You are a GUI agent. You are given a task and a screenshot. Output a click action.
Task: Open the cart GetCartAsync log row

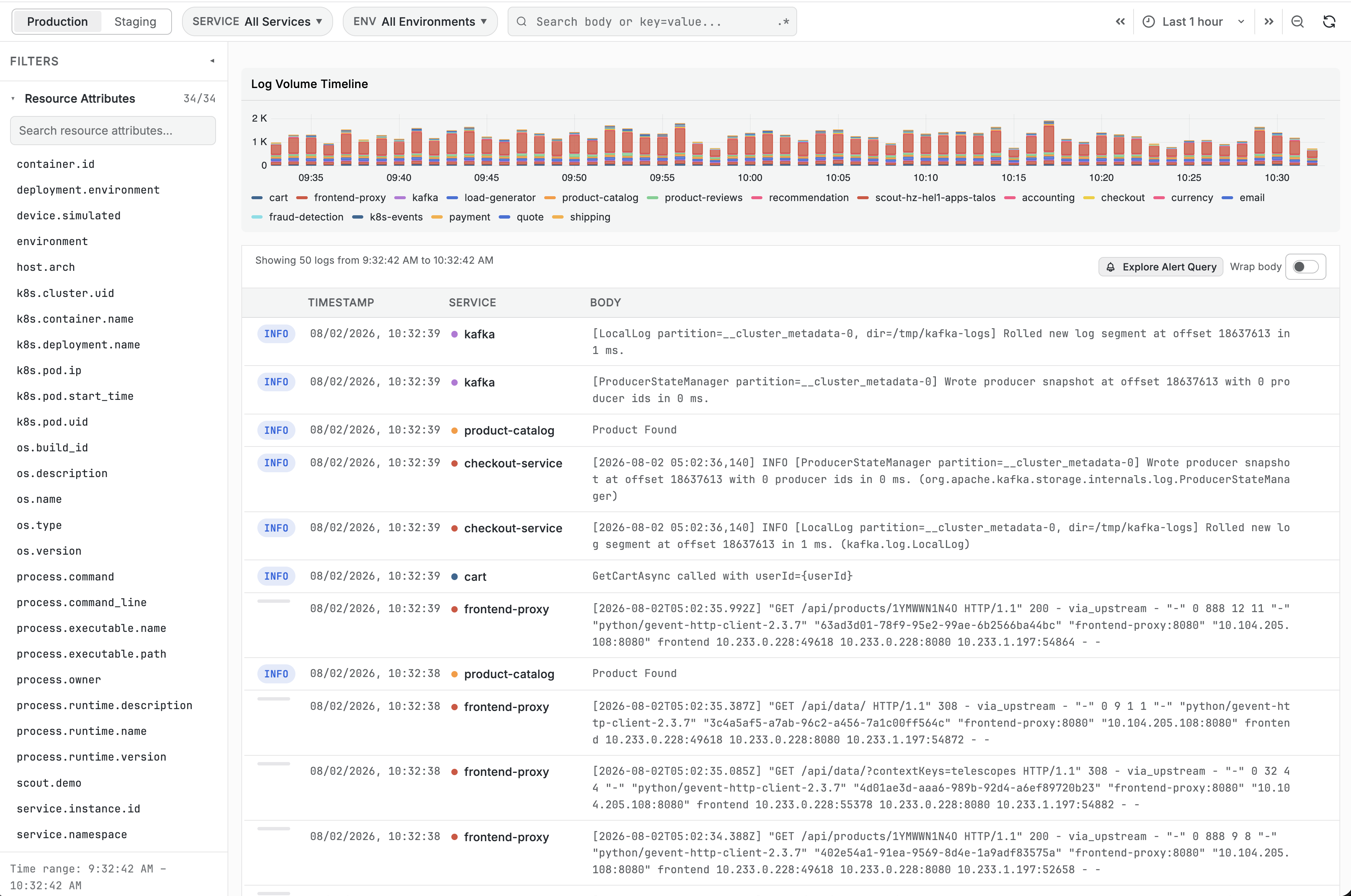[791, 576]
